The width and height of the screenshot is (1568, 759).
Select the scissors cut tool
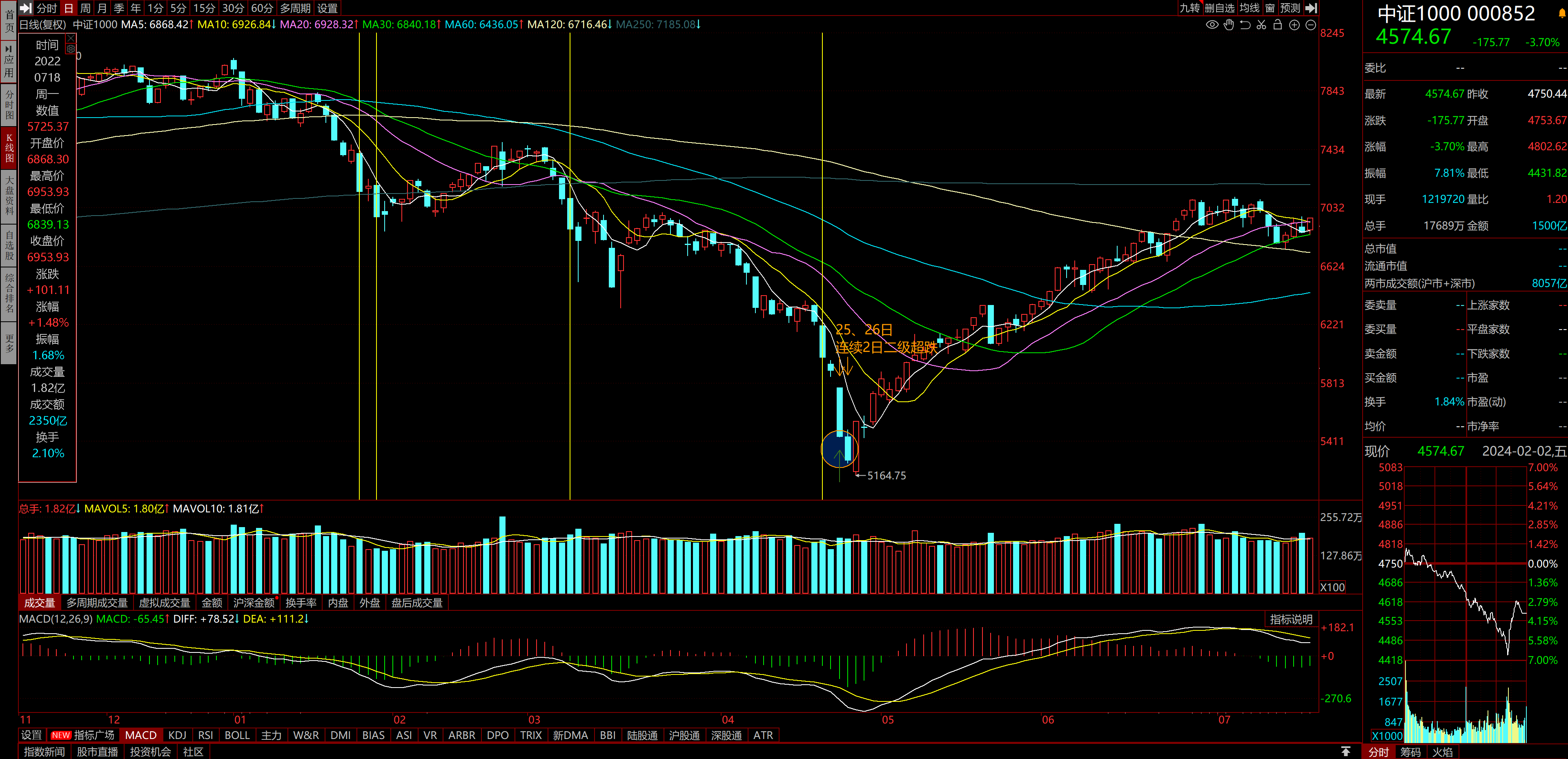click(x=1261, y=25)
